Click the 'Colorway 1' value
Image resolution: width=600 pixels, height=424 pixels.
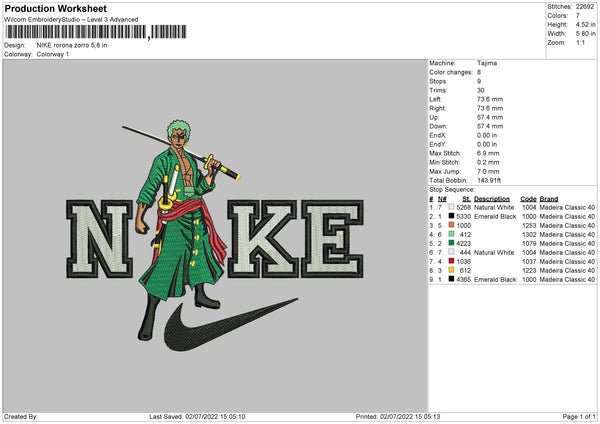[53, 54]
